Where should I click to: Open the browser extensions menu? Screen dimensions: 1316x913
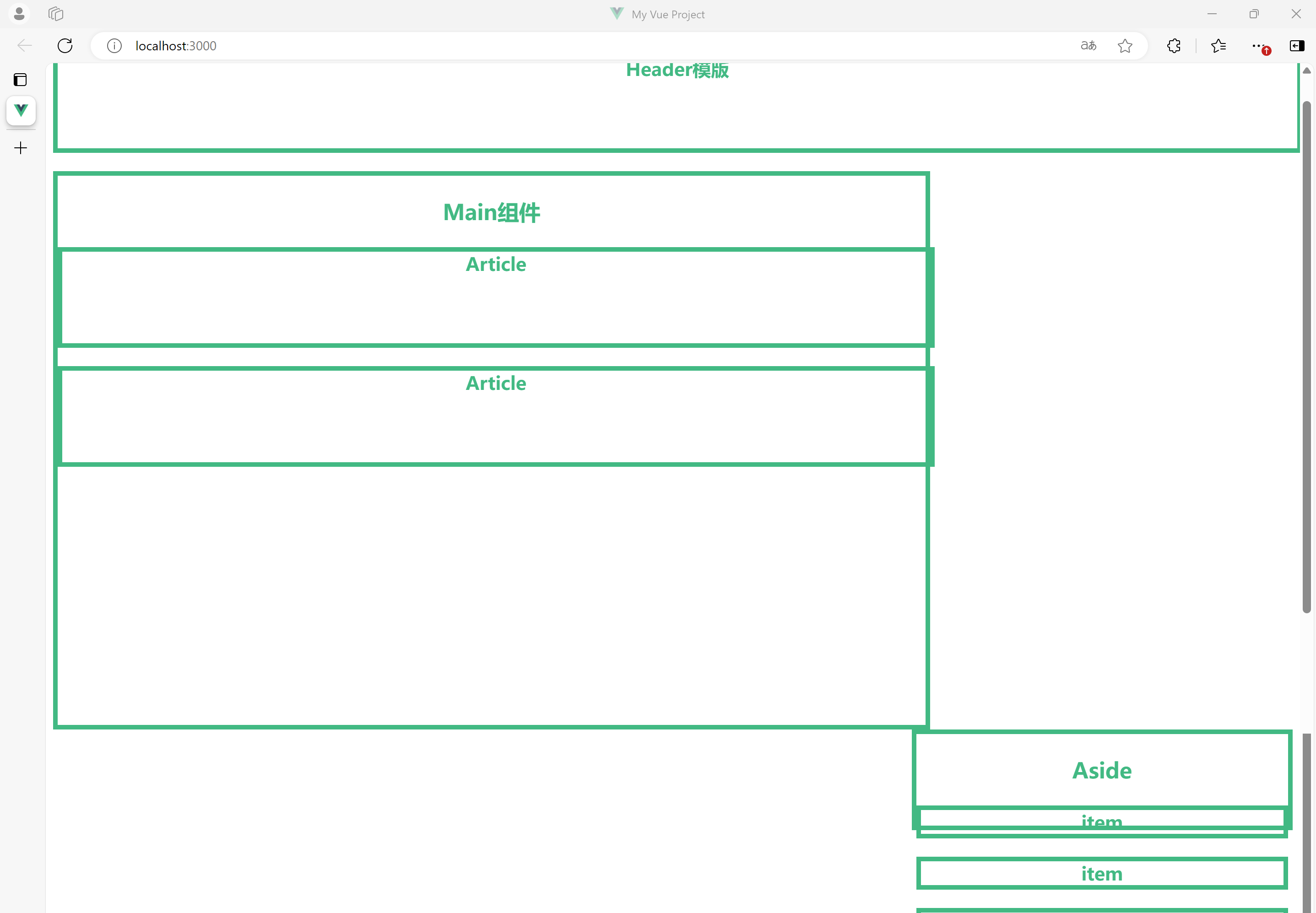[x=1174, y=46]
